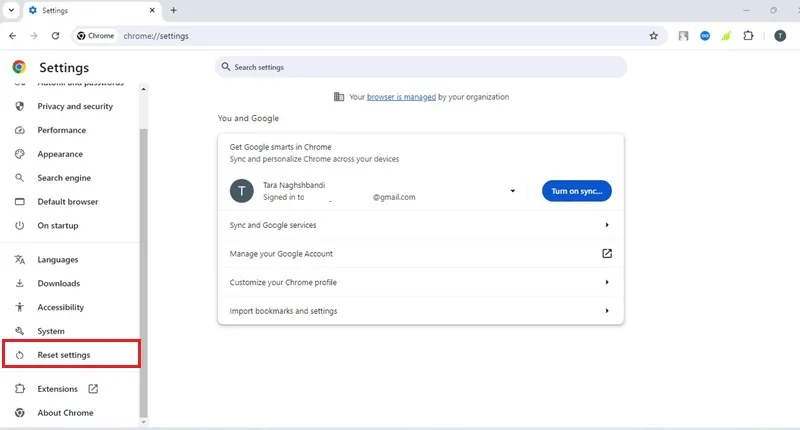
Task: Expand Sync and Google services row
Action: point(420,225)
